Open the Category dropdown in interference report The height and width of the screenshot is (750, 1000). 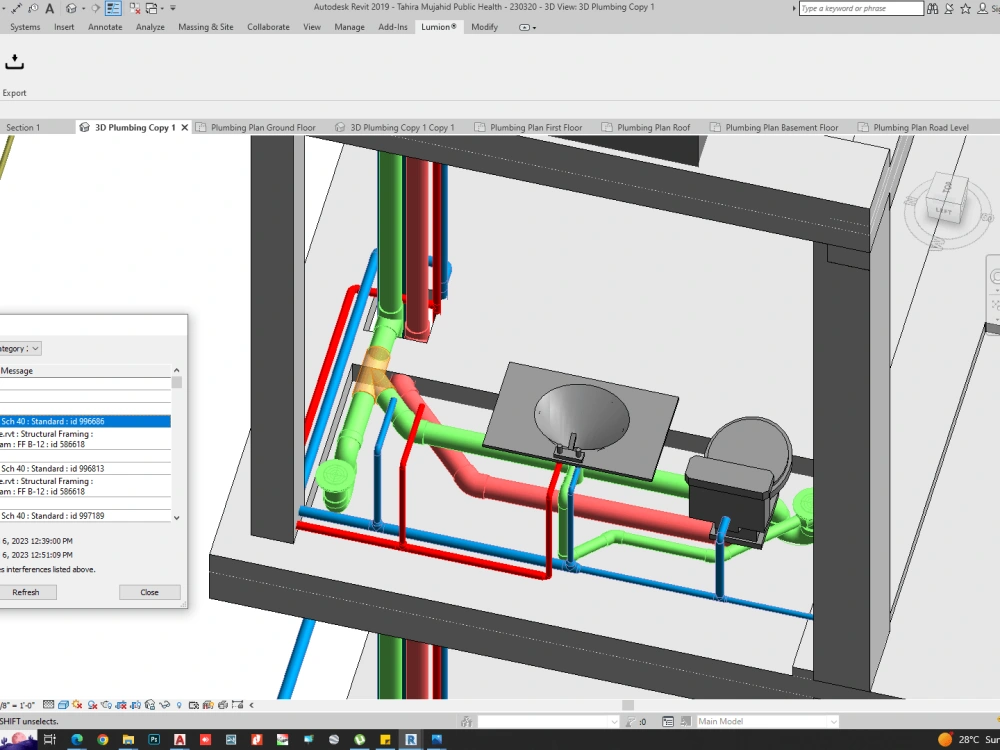pyautogui.click(x=35, y=348)
